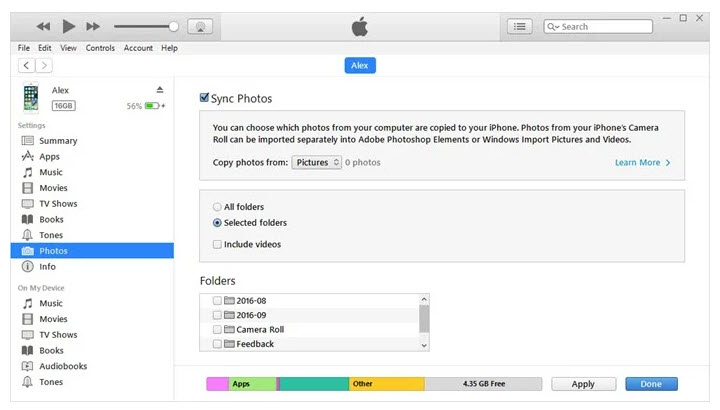Open the View menu

[68, 48]
